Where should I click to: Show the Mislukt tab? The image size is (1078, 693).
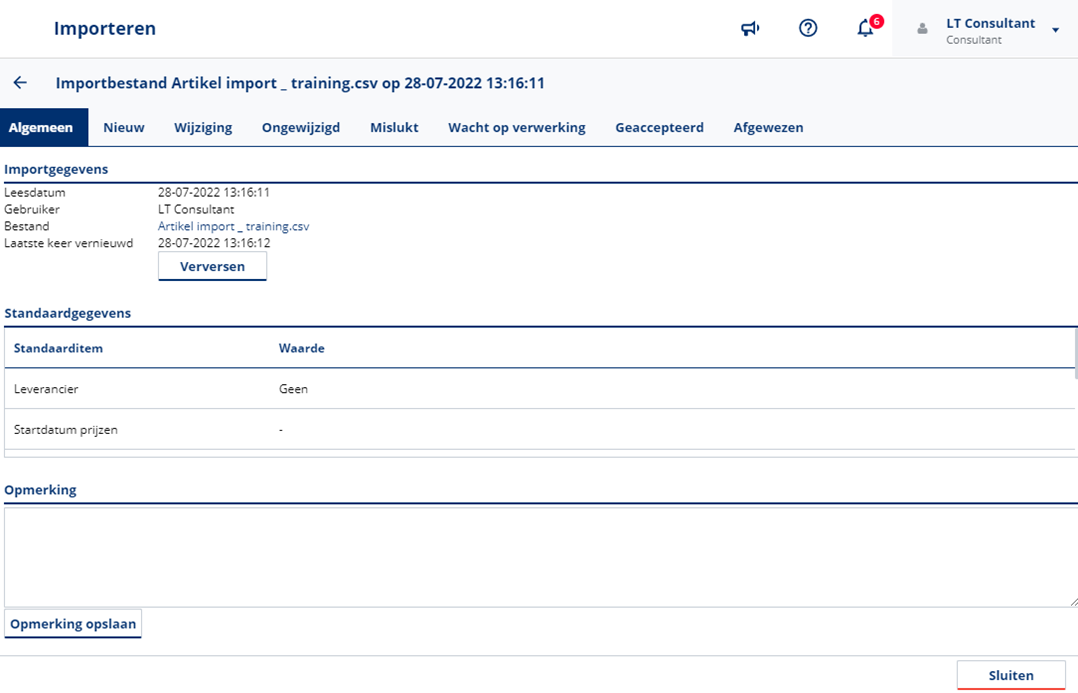(x=394, y=128)
